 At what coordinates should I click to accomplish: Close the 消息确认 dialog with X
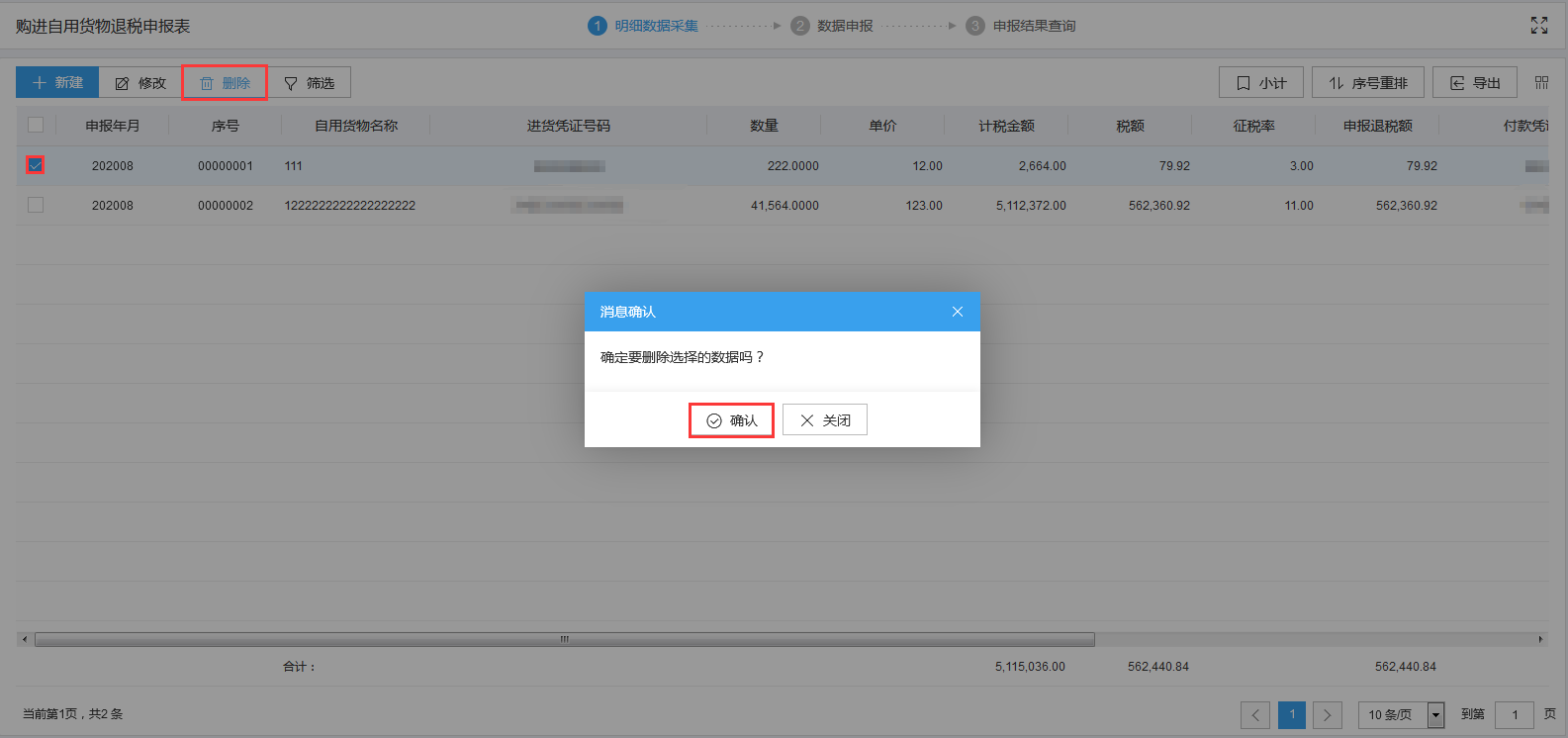tap(958, 312)
